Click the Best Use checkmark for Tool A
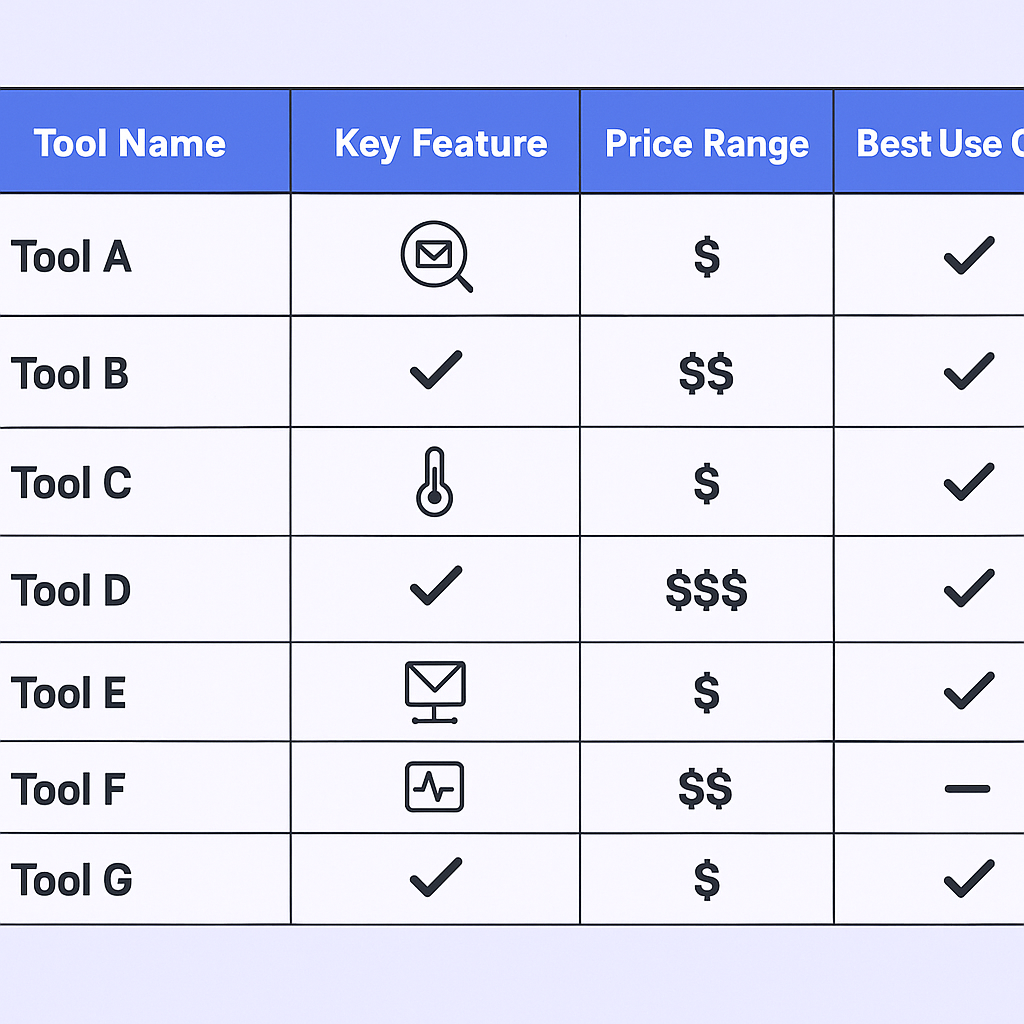Viewport: 1024px width, 1024px height. pos(969,256)
